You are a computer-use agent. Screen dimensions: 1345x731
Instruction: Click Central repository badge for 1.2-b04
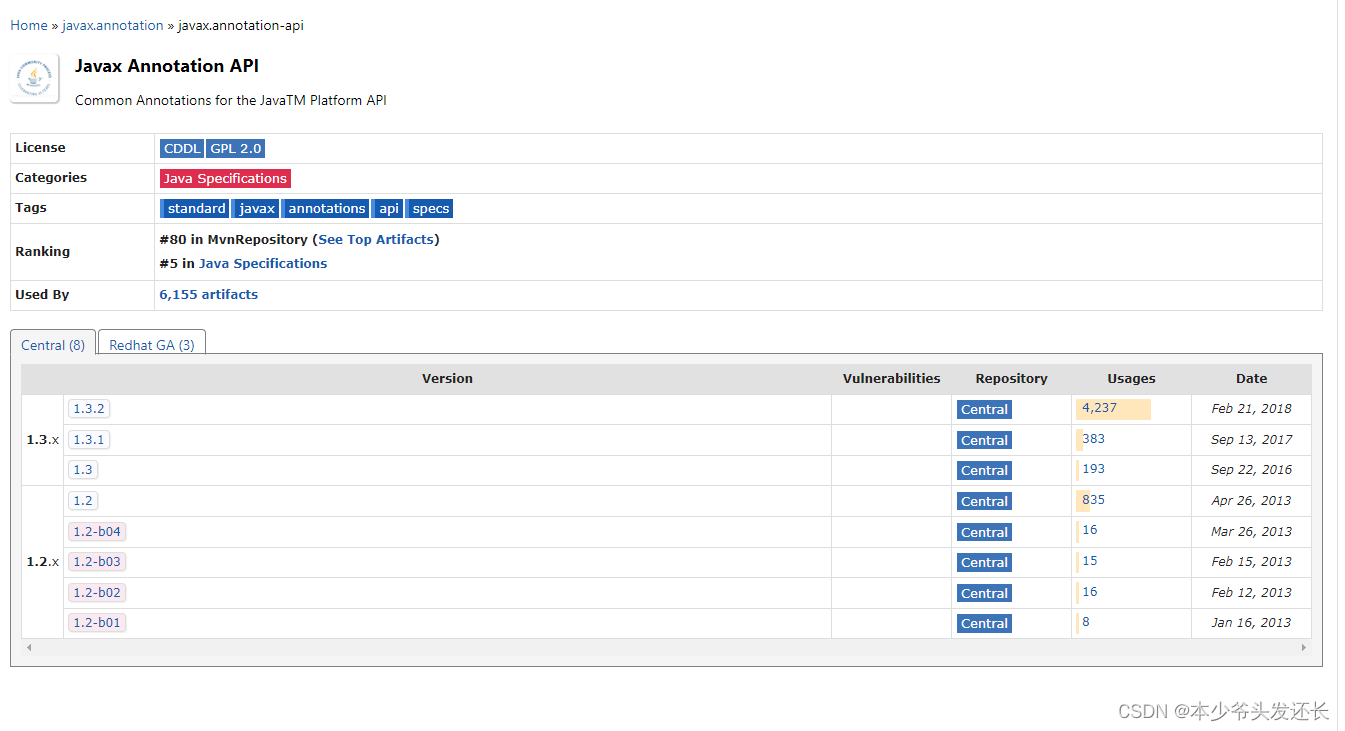click(984, 532)
